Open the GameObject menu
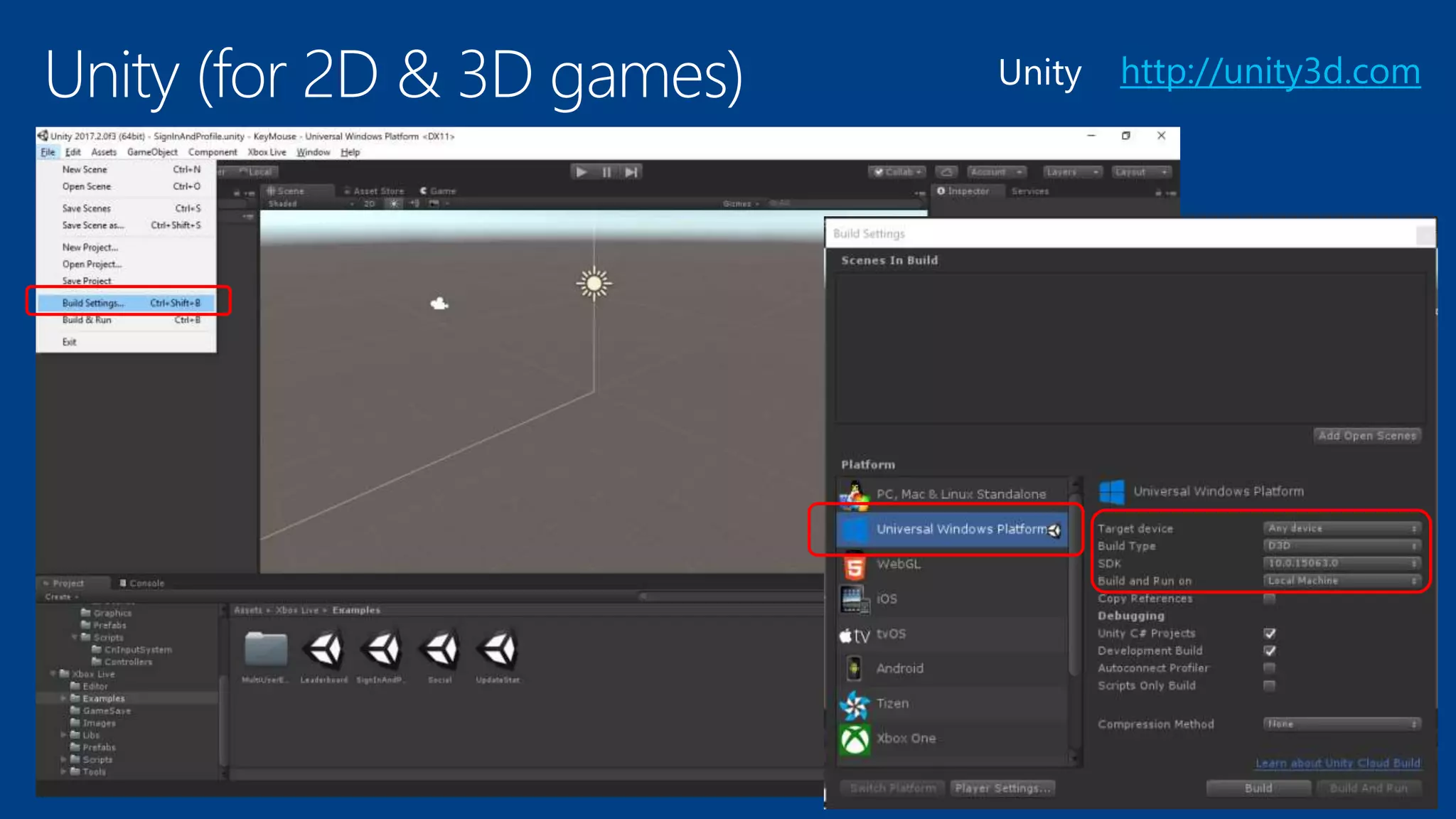Viewport: 1456px width, 819px height. click(152, 152)
